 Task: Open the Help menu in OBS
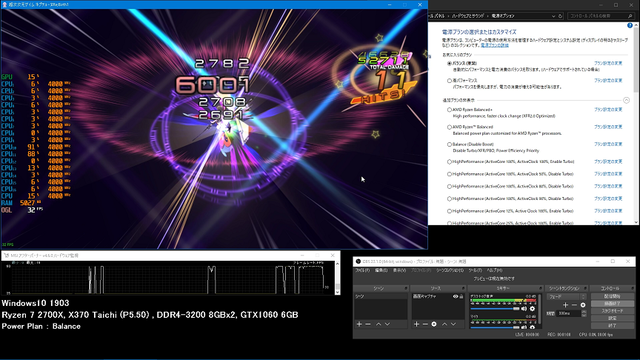pos(494,271)
